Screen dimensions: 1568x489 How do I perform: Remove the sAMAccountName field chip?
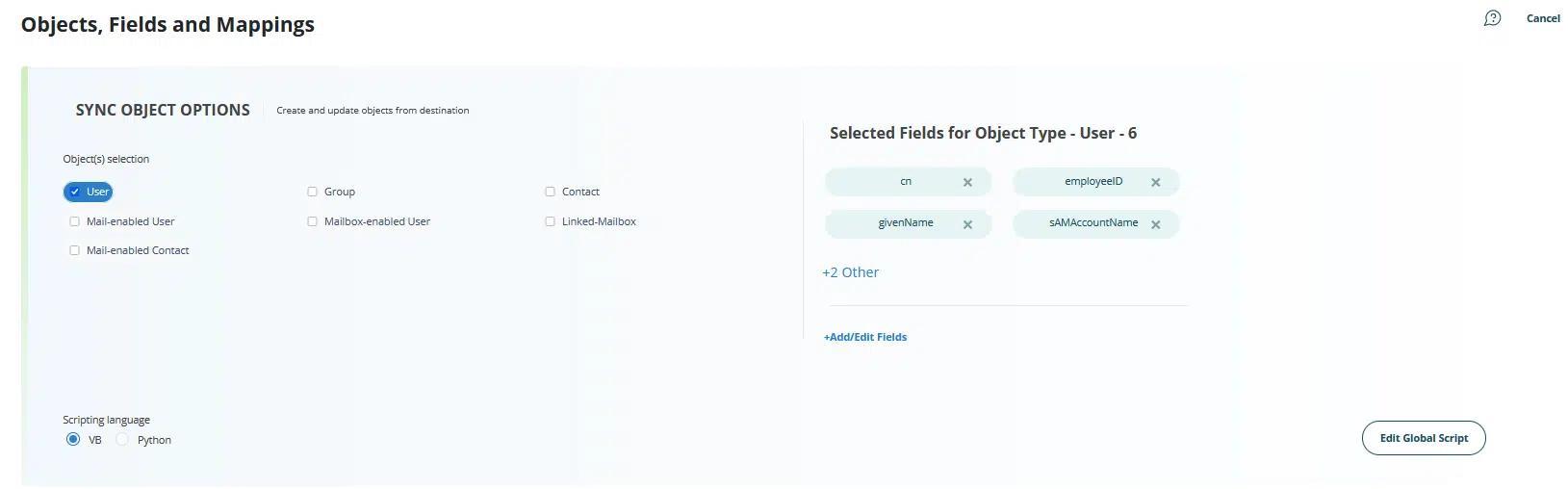tap(1155, 224)
